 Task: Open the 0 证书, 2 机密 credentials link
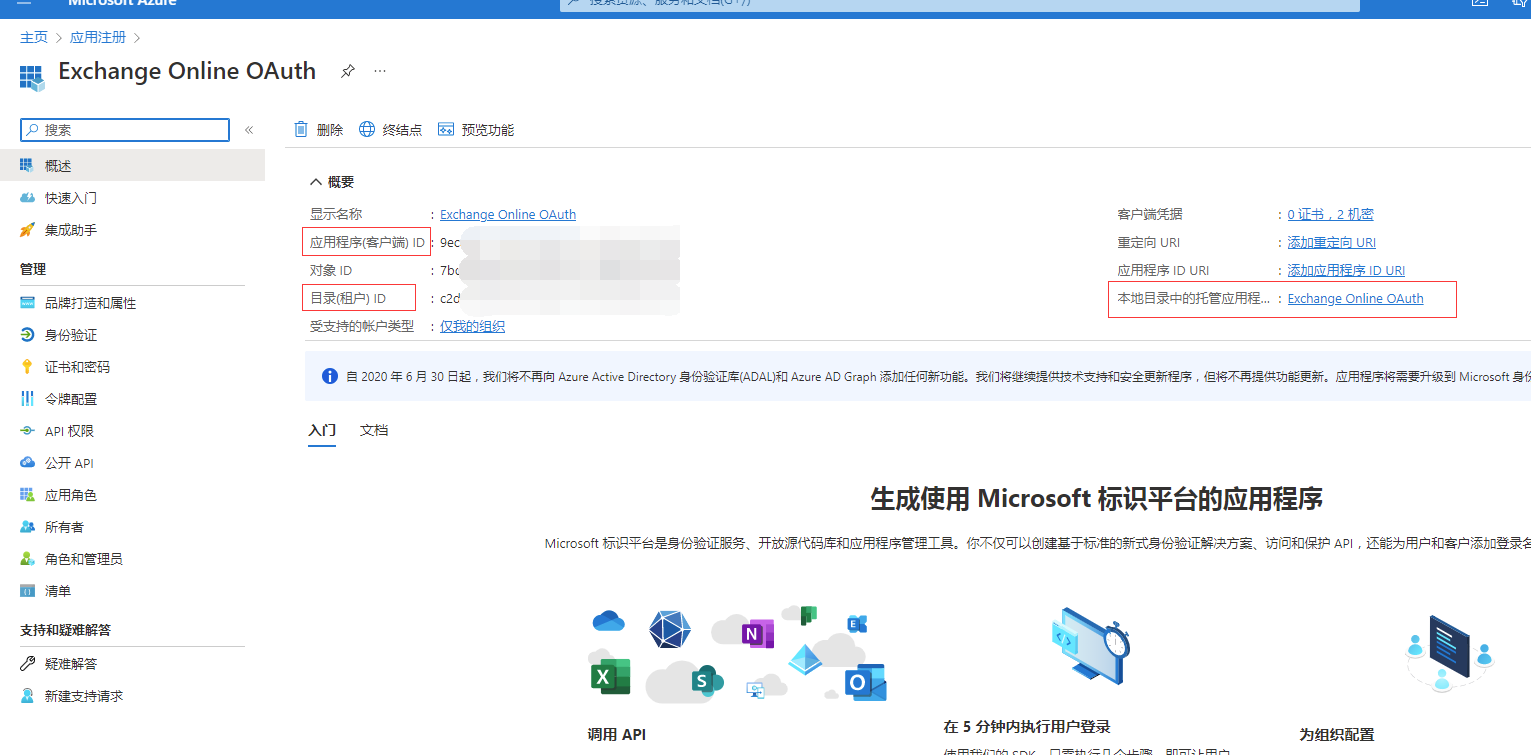(1330, 214)
